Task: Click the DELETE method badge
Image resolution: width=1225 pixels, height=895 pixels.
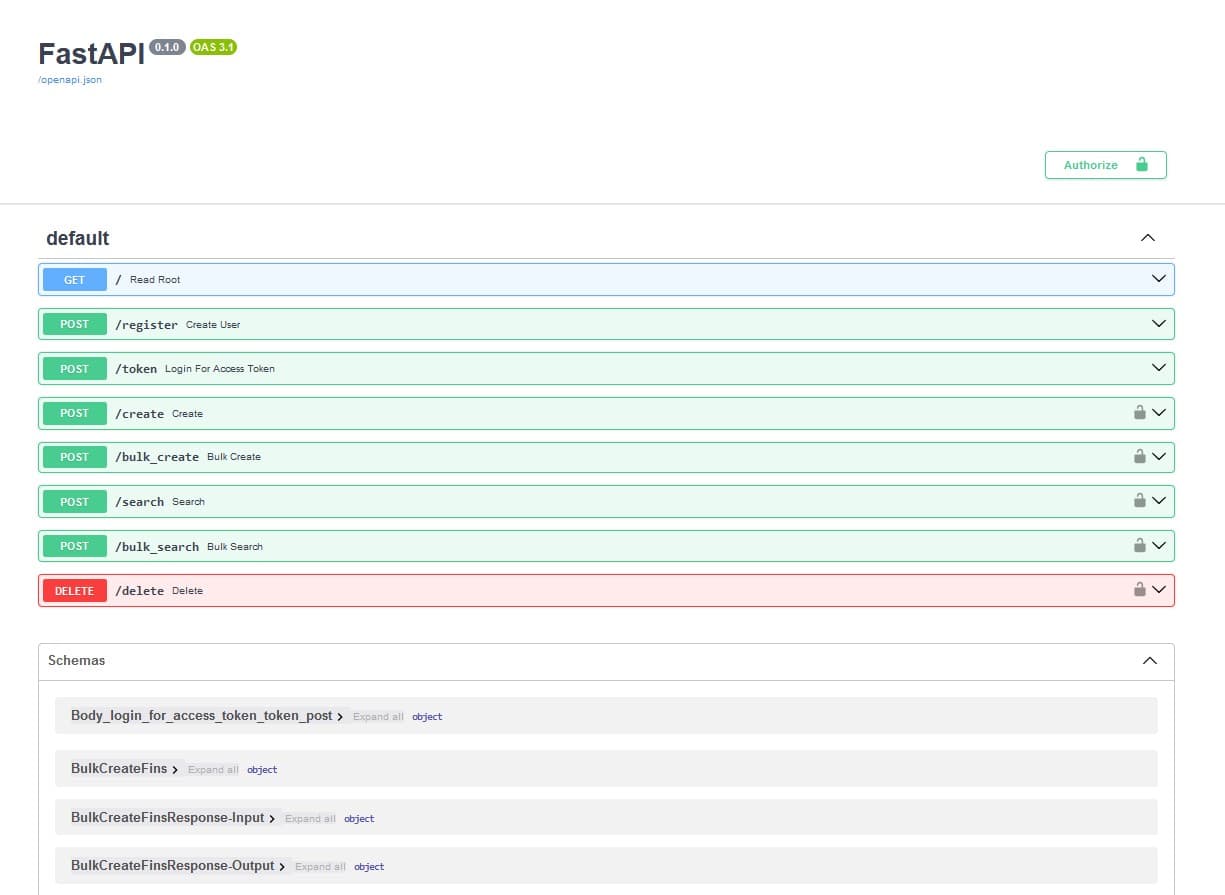Action: [x=75, y=591]
